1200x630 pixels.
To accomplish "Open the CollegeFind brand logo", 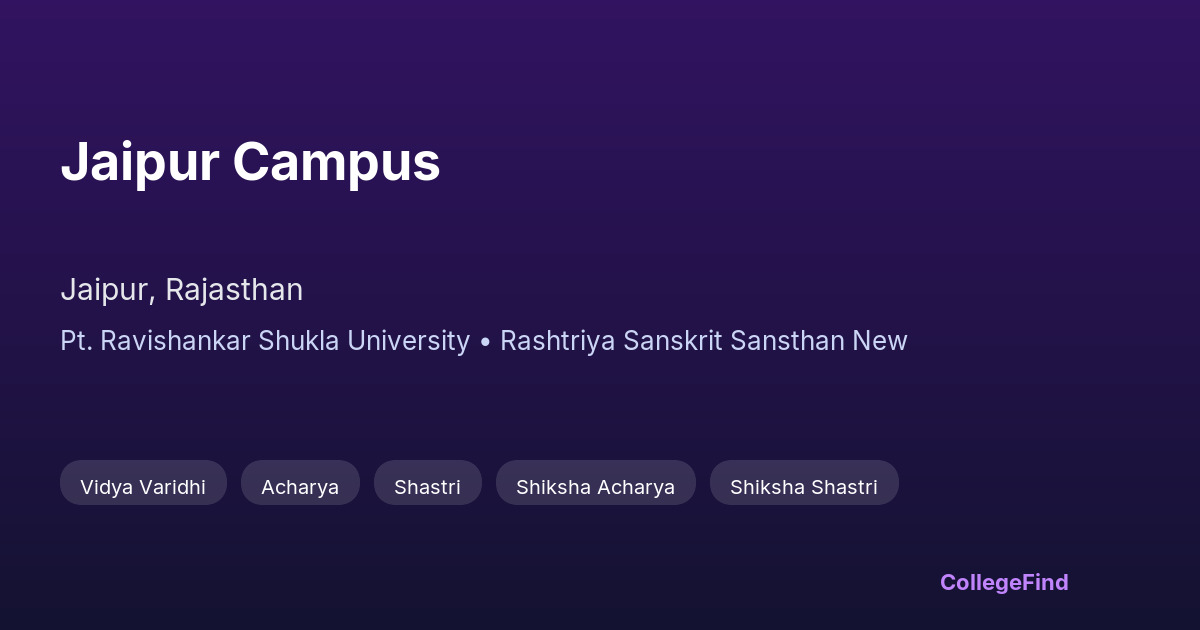I will 1004,582.
